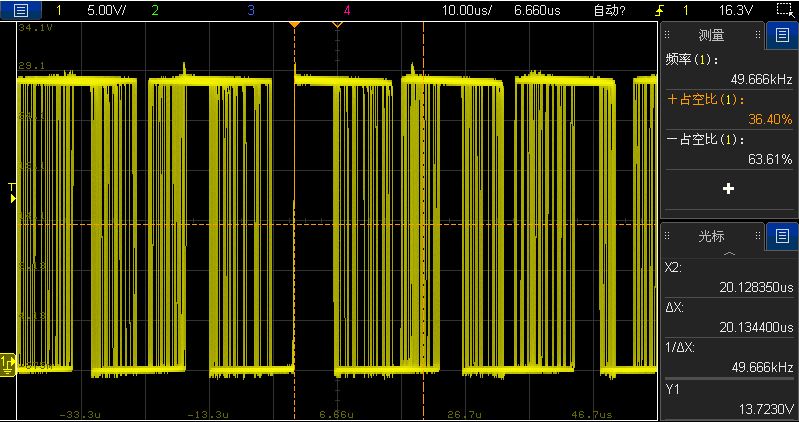The width and height of the screenshot is (799, 422).
Task: Select the +占空比(1) measurement entry
Action: click(706, 100)
